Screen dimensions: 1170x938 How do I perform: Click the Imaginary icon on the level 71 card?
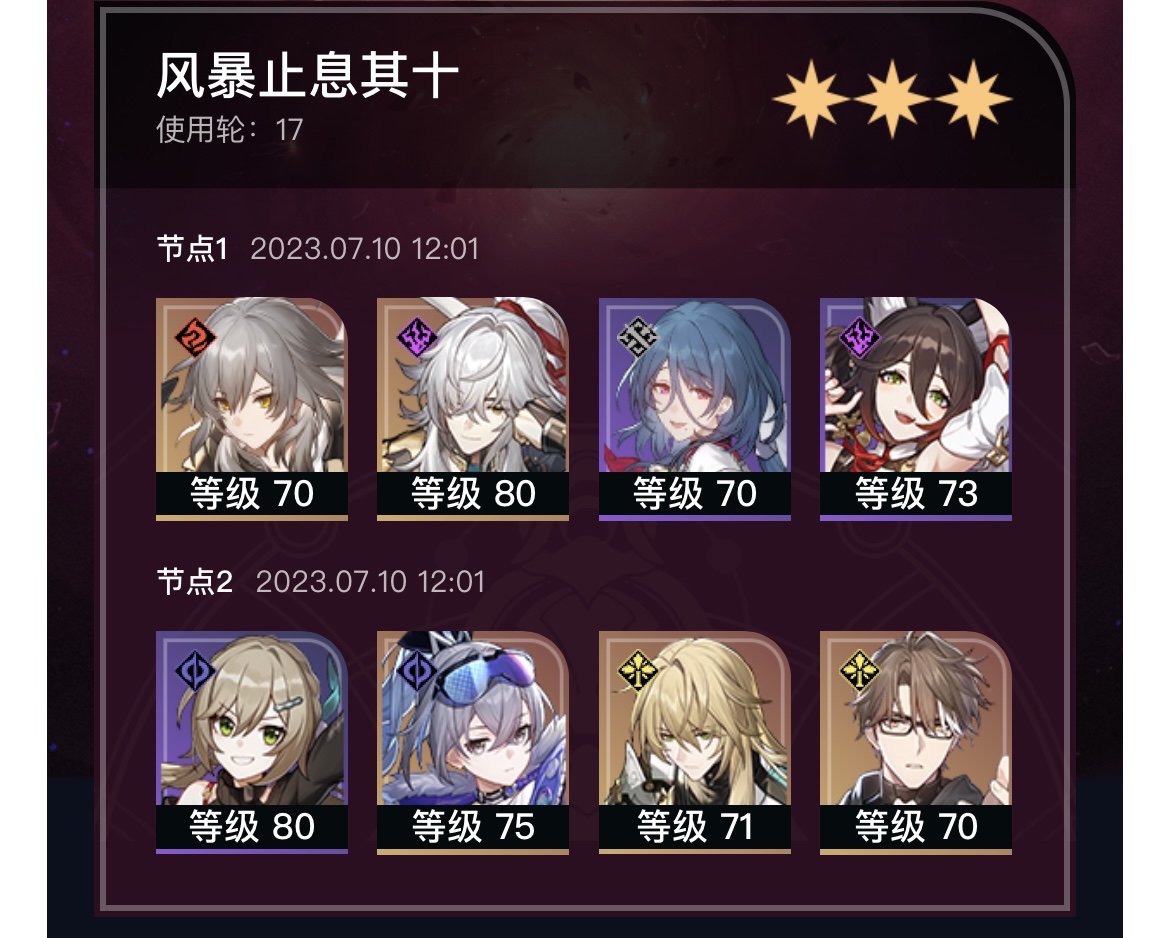pyautogui.click(x=638, y=671)
